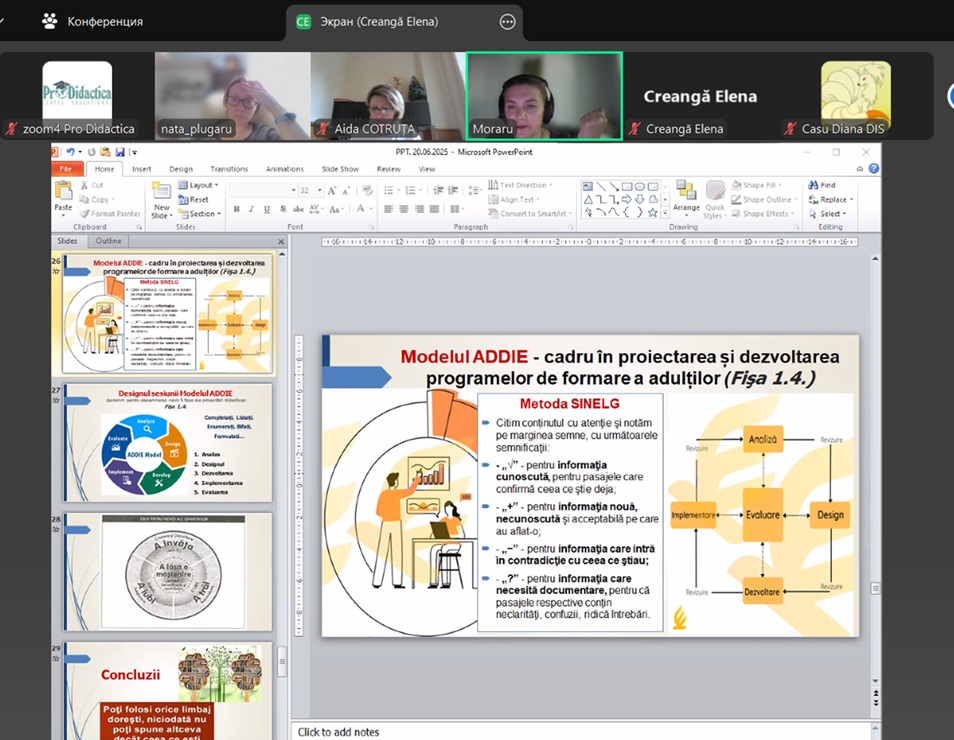Switch to the Design ribbon tab

pos(181,169)
